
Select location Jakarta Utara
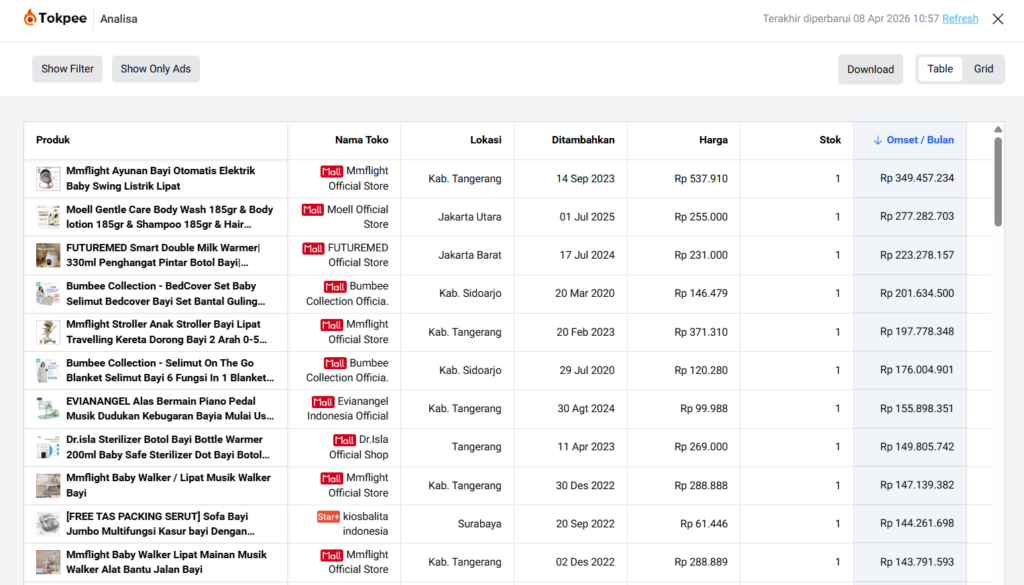click(x=470, y=217)
